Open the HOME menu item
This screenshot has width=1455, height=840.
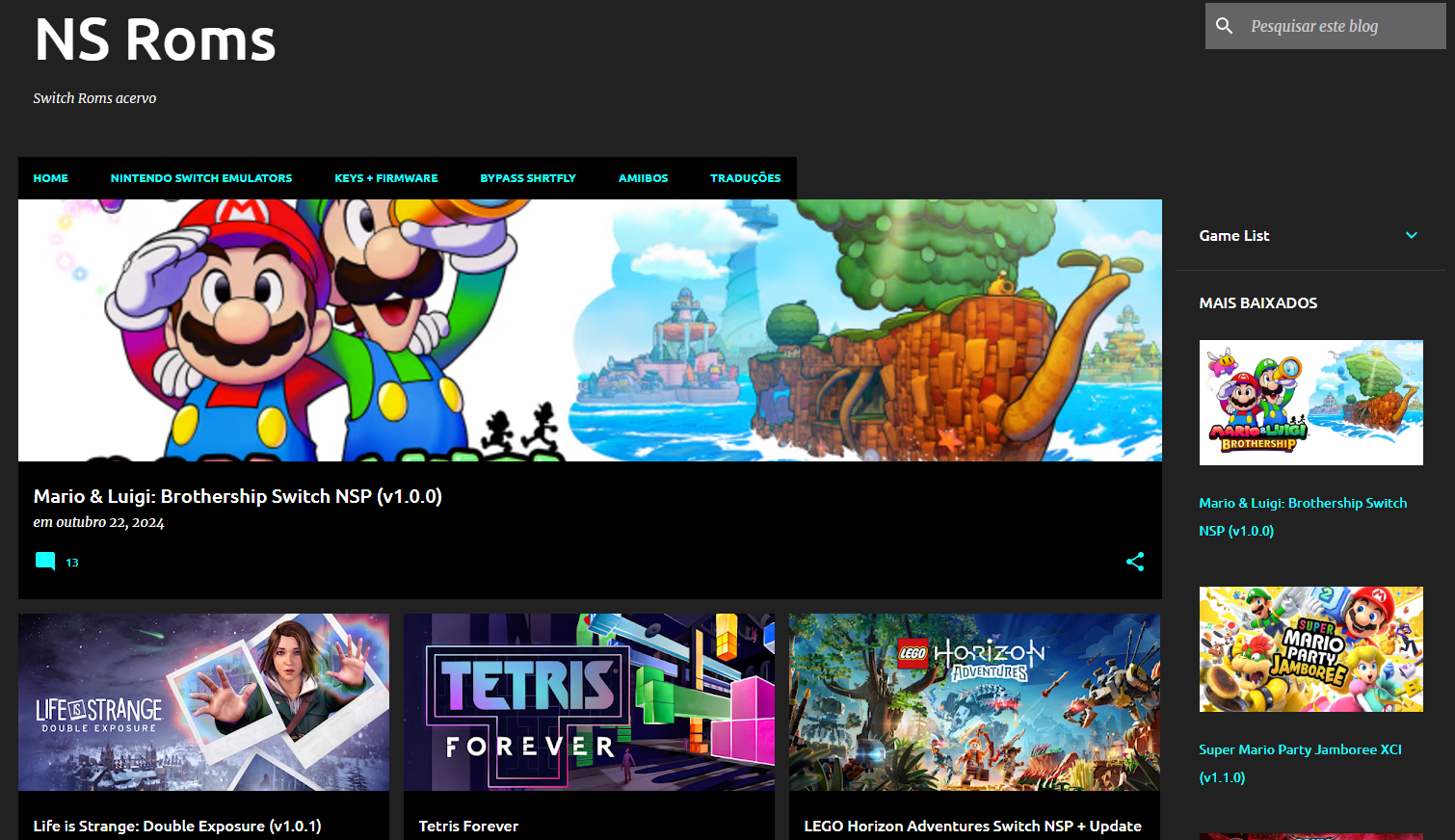click(51, 178)
